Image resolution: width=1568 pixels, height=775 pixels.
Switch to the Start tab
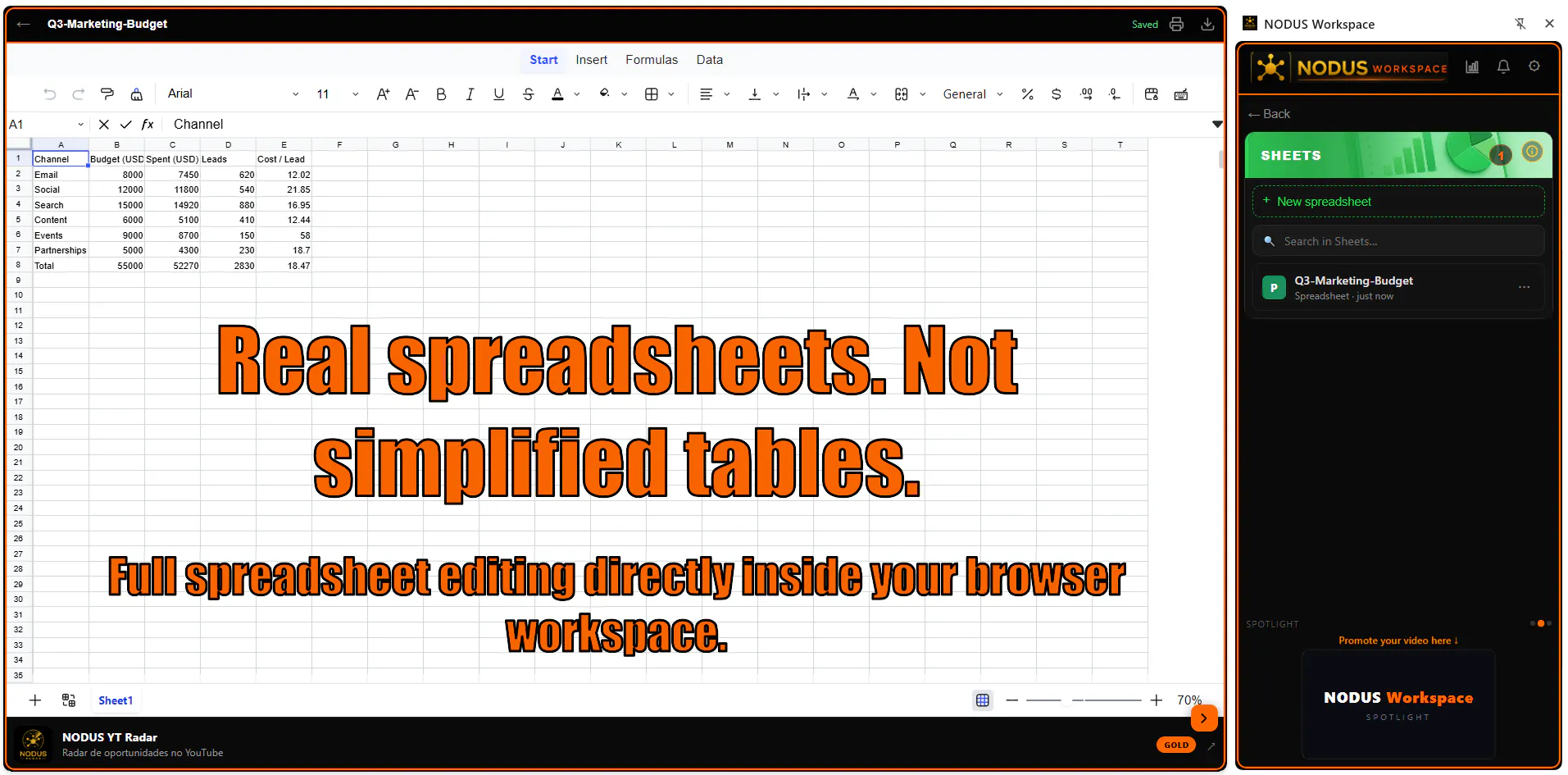(543, 60)
